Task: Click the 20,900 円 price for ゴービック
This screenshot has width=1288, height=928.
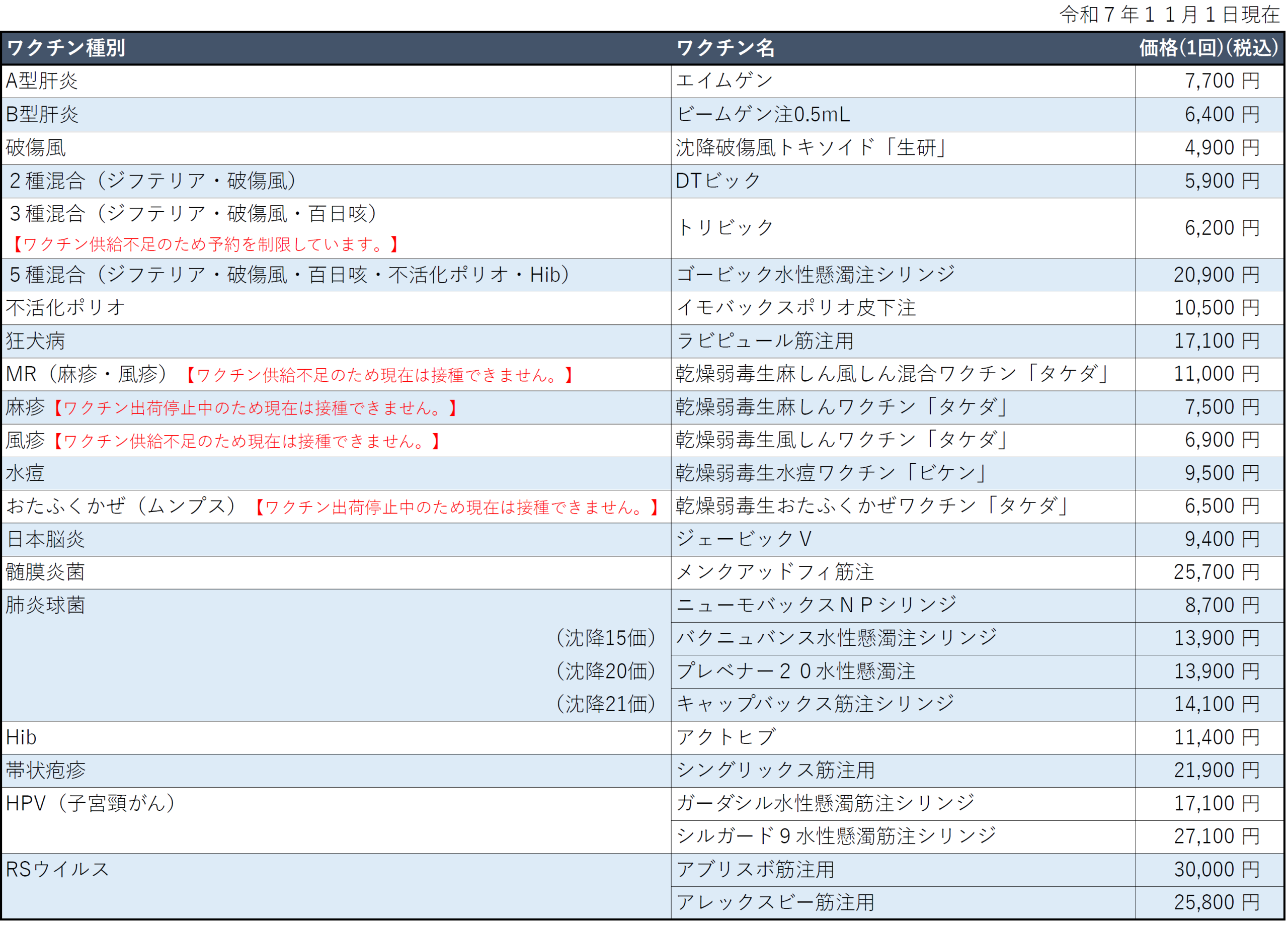Action: point(1216,275)
